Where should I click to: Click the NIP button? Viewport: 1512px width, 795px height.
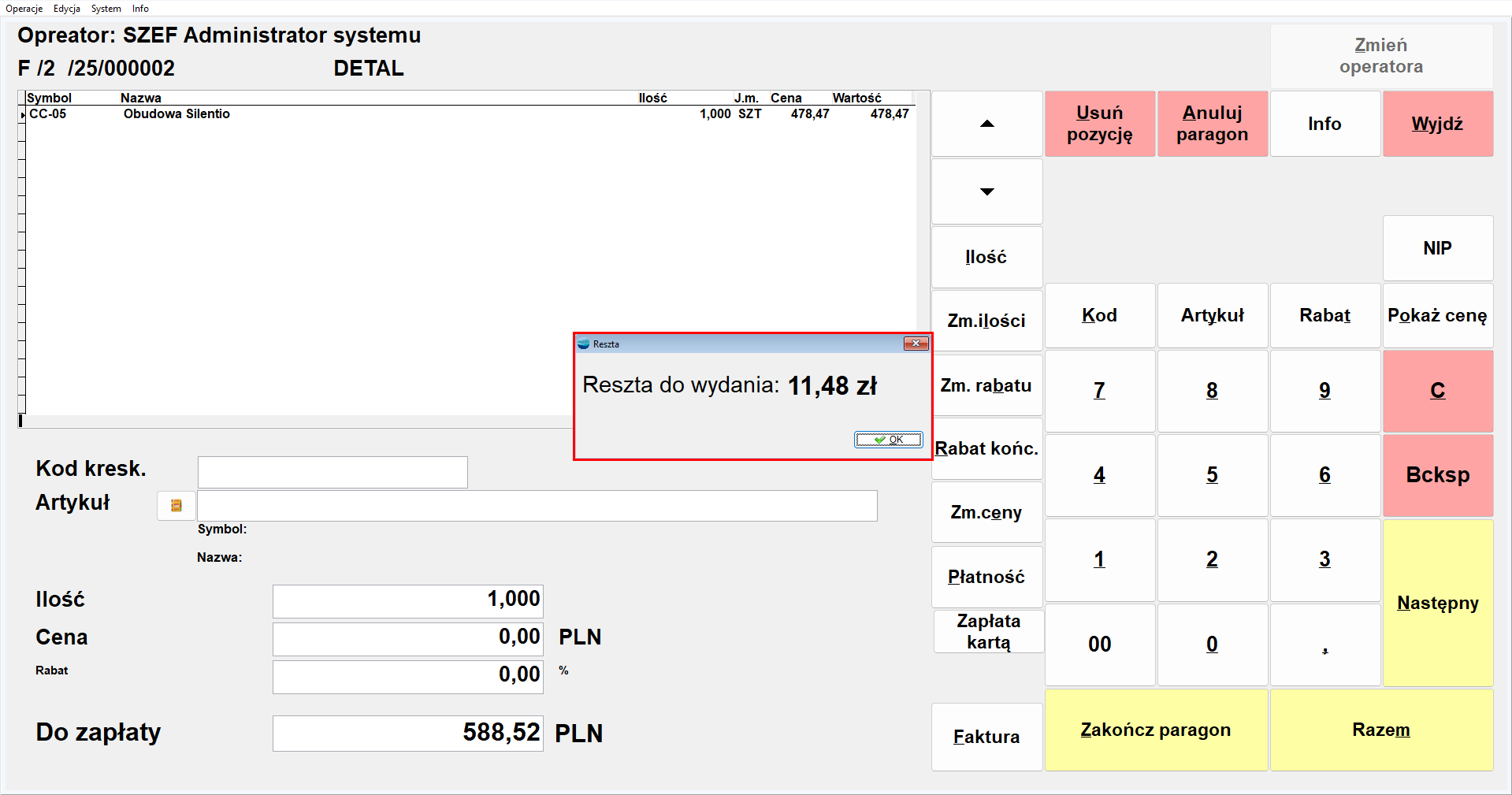pyautogui.click(x=1437, y=248)
